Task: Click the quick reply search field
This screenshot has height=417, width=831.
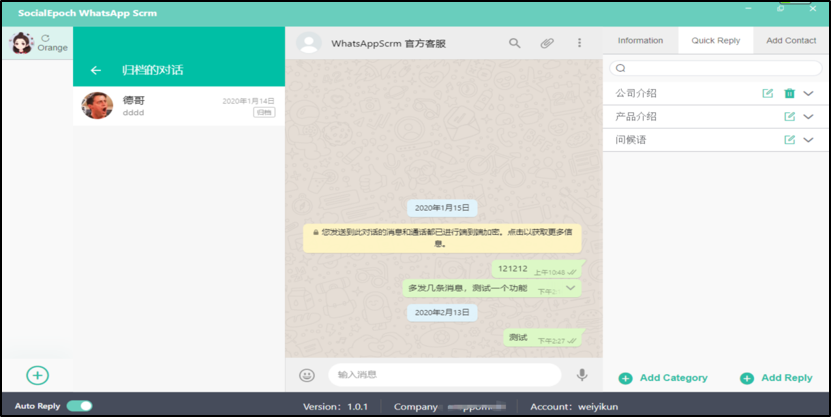Action: 715,68
